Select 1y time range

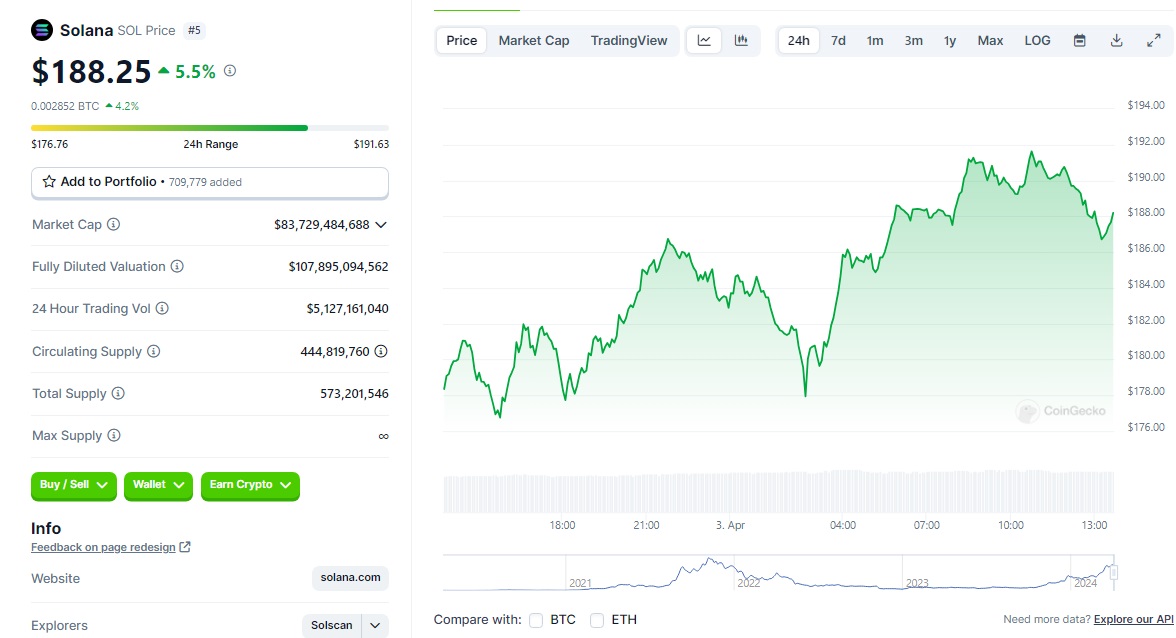click(950, 40)
